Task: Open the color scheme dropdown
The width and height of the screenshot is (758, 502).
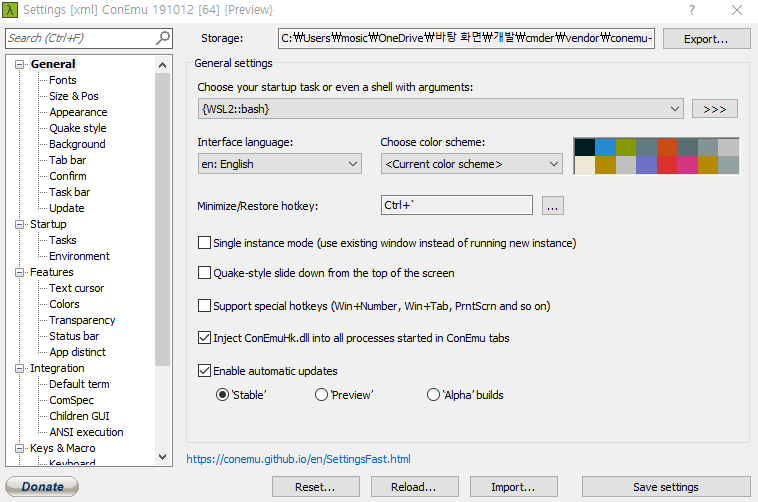Action: click(x=471, y=164)
